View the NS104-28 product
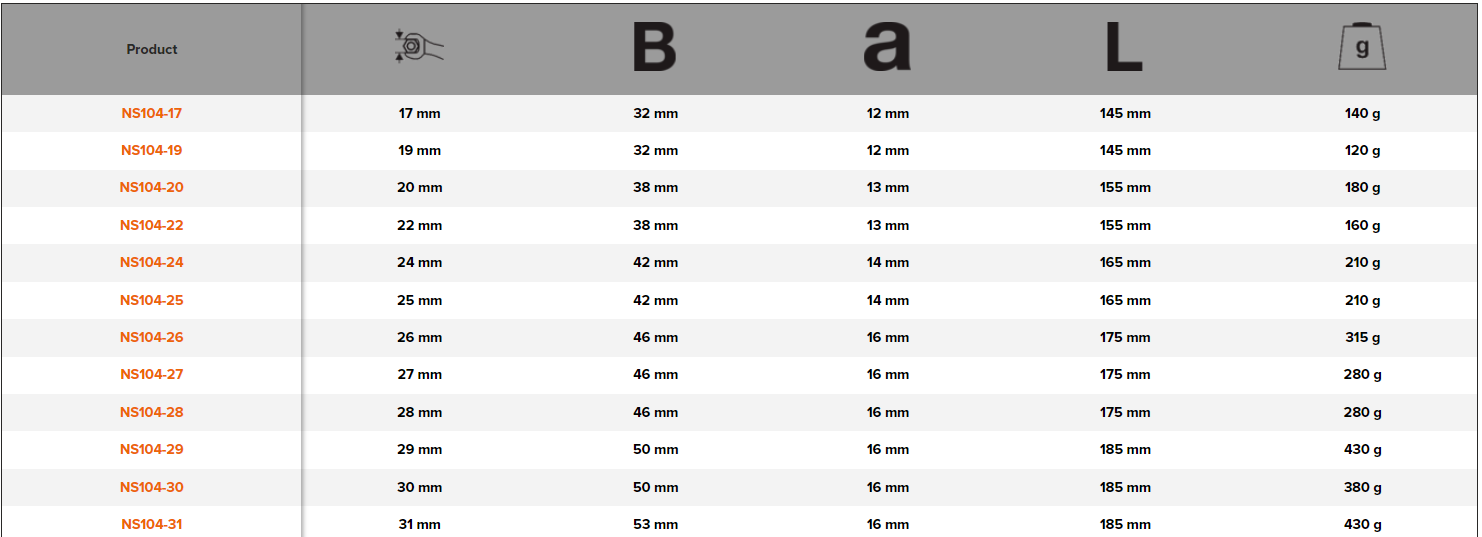Viewport: 1482px width, 537px height. click(x=152, y=412)
